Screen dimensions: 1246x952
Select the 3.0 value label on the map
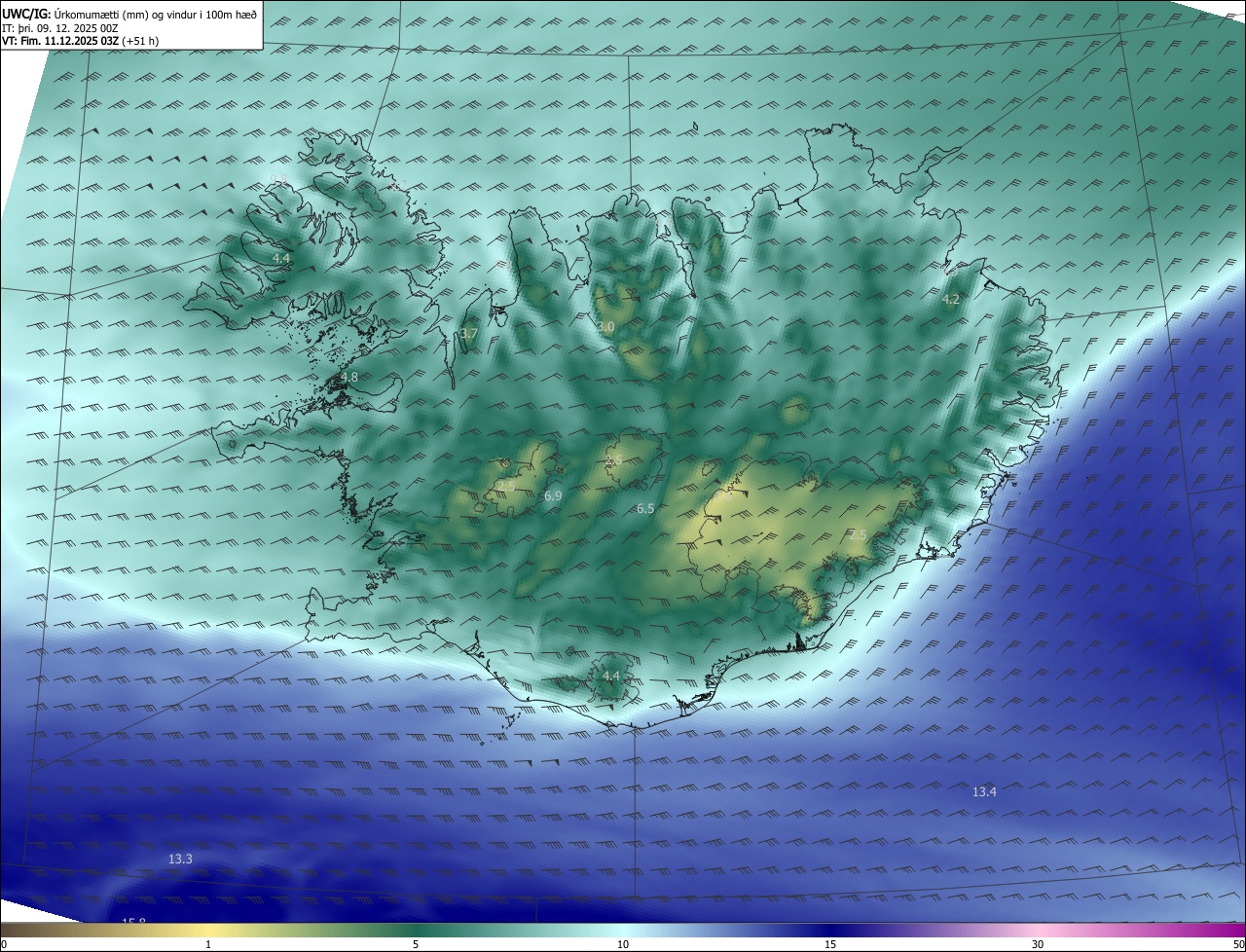pos(605,327)
